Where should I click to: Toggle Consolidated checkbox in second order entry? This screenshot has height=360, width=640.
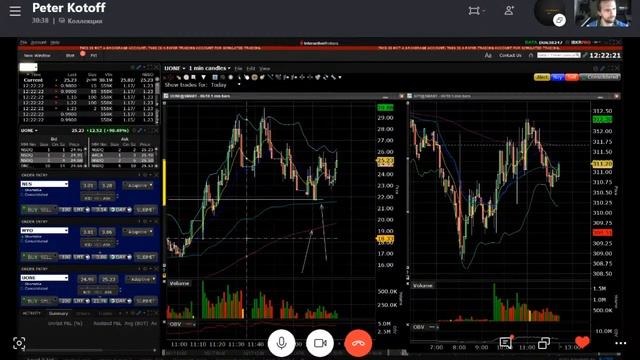[22, 241]
